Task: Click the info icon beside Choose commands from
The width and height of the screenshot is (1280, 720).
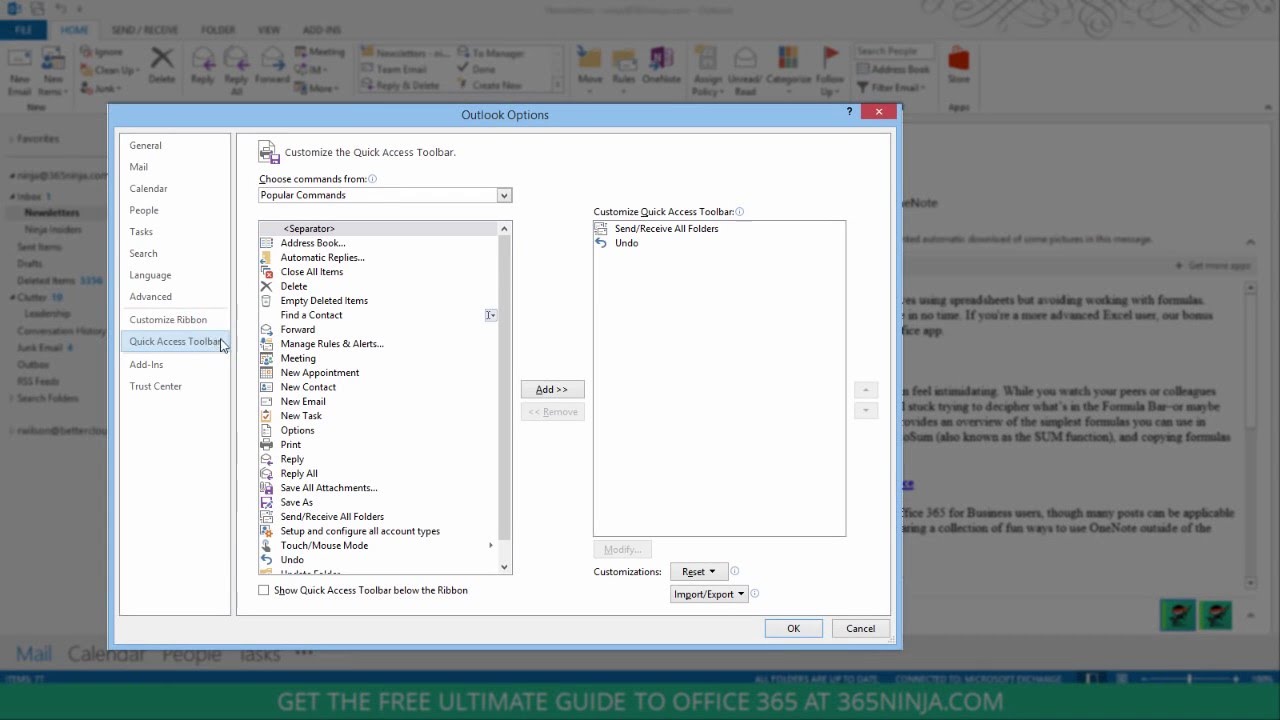Action: point(372,179)
